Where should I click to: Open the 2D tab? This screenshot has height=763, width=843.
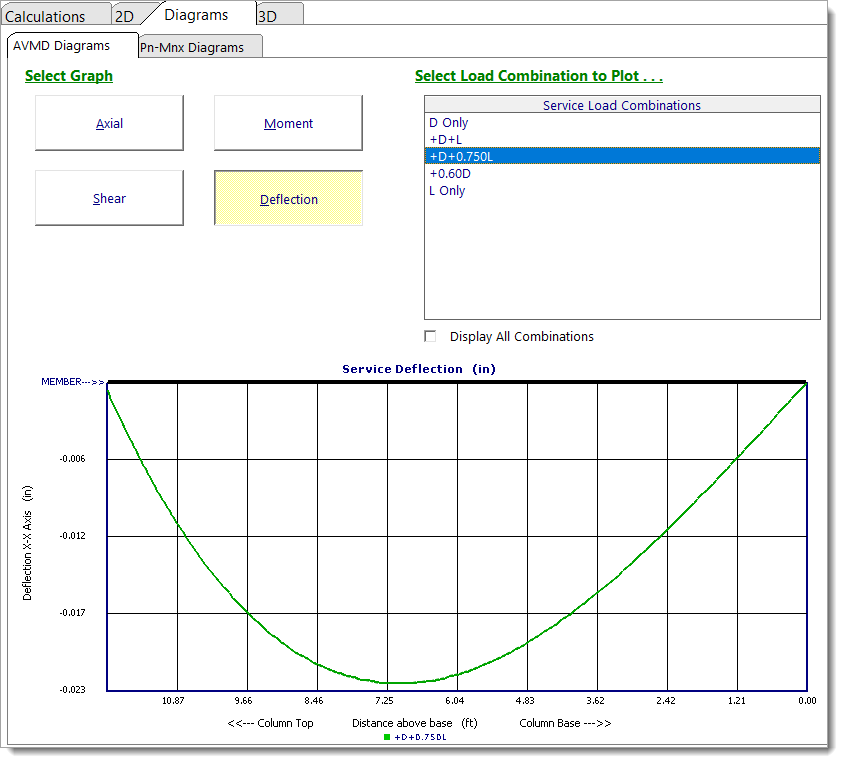(x=124, y=16)
